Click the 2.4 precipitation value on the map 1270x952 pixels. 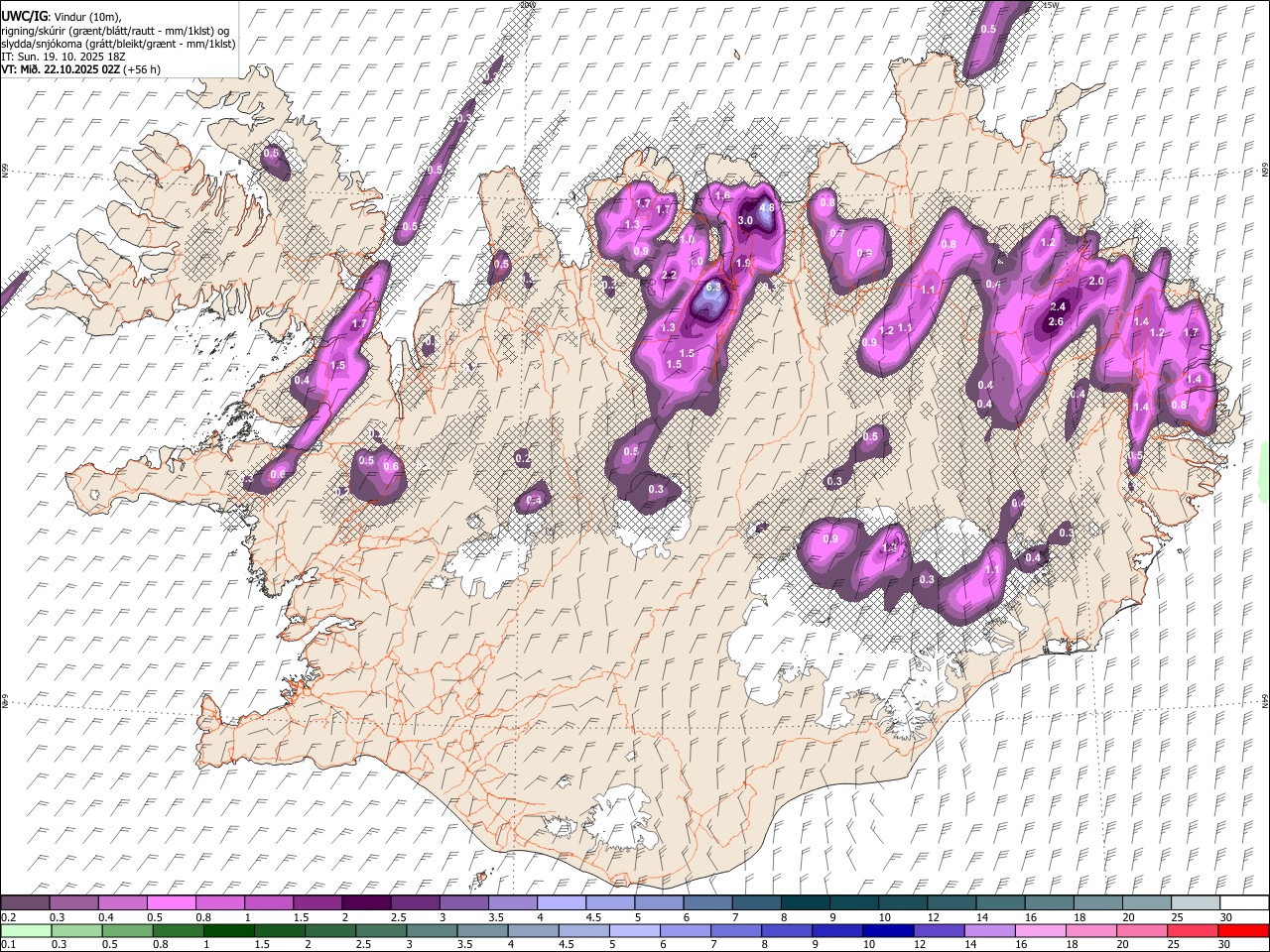click(1058, 306)
